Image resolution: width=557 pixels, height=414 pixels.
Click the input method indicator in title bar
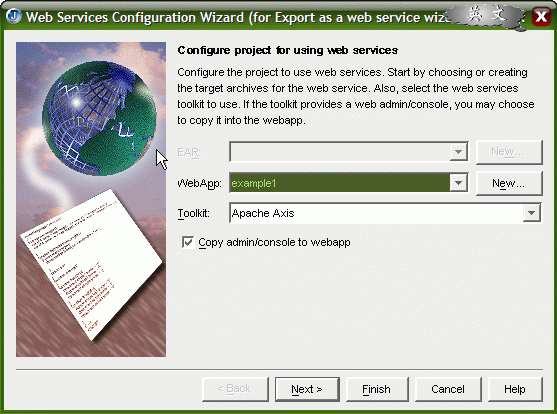(486, 16)
